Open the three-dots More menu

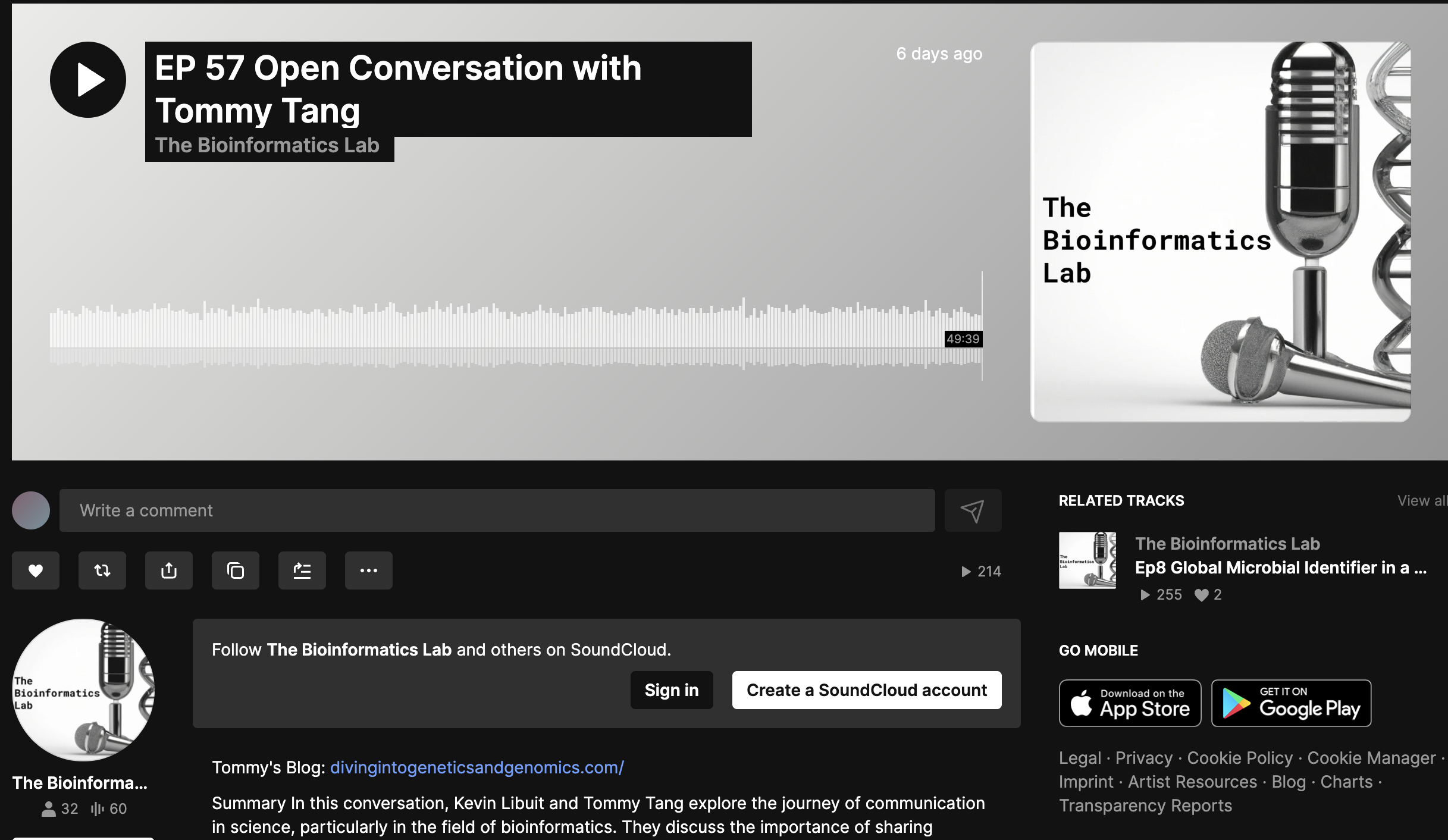click(x=369, y=571)
